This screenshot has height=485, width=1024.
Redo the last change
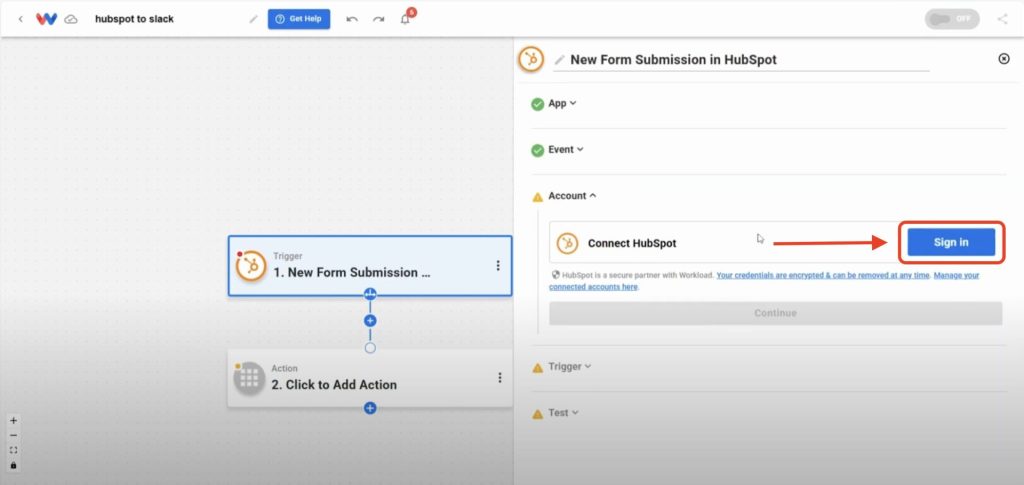pyautogui.click(x=379, y=19)
